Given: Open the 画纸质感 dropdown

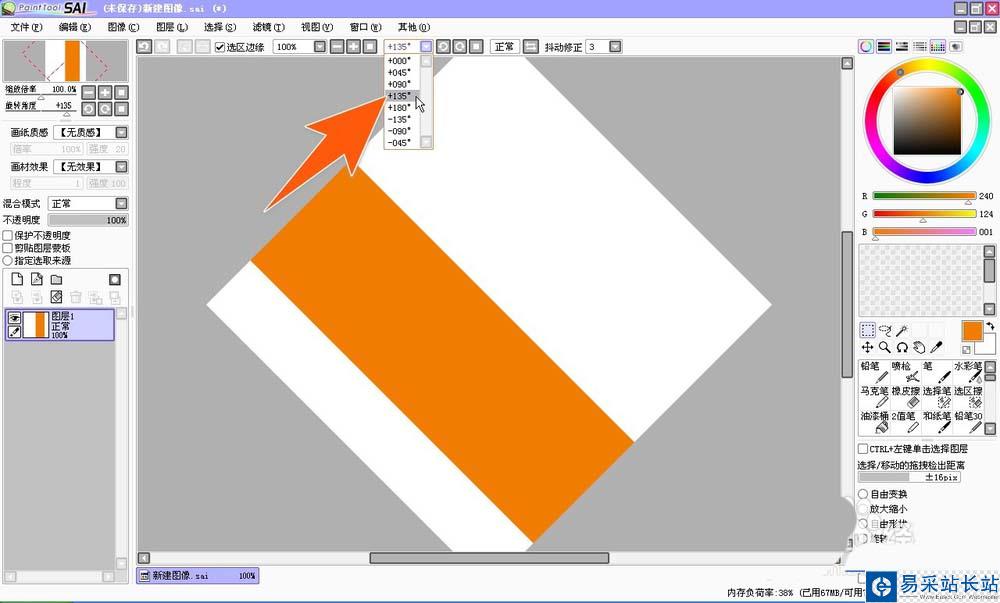Looking at the screenshot, I should [121, 133].
